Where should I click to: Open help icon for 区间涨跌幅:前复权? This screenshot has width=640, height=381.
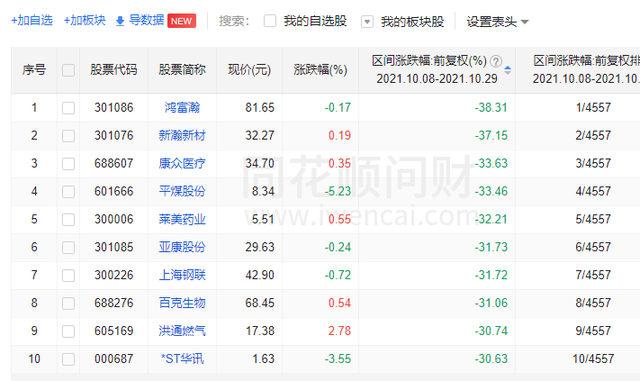(496, 61)
